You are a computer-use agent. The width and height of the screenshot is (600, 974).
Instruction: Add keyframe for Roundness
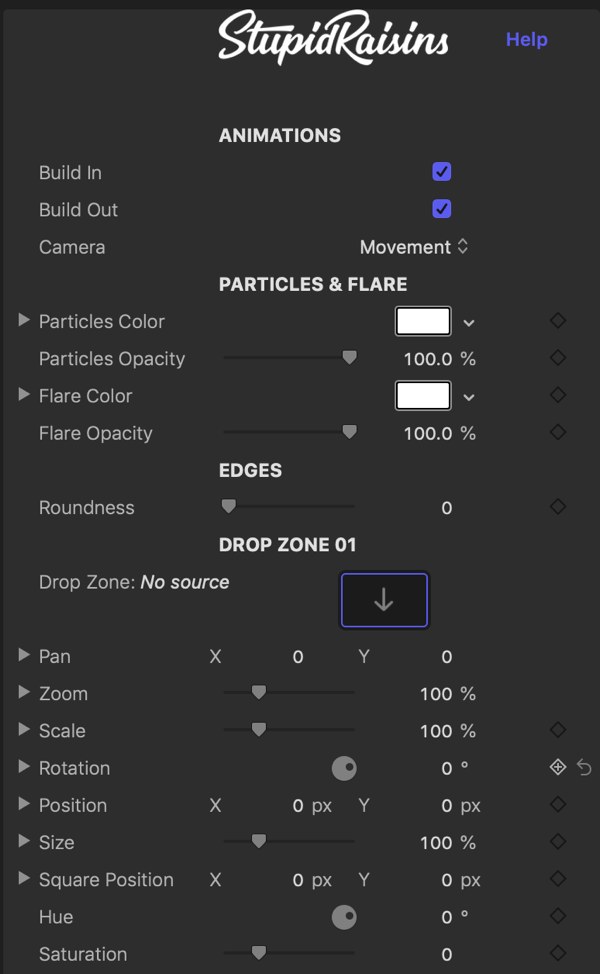558,507
